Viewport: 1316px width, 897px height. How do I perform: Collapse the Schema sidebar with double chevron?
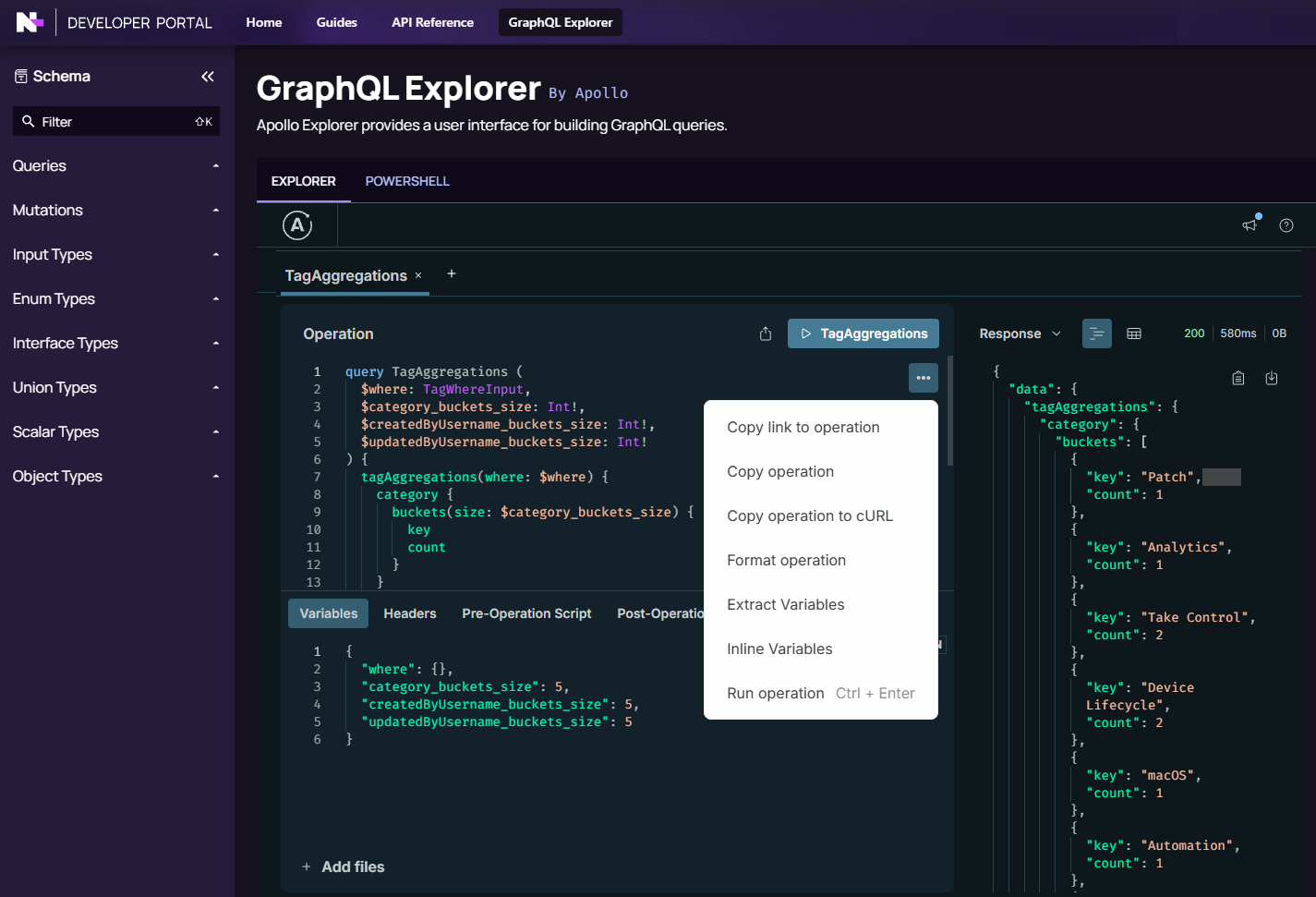pyautogui.click(x=208, y=77)
